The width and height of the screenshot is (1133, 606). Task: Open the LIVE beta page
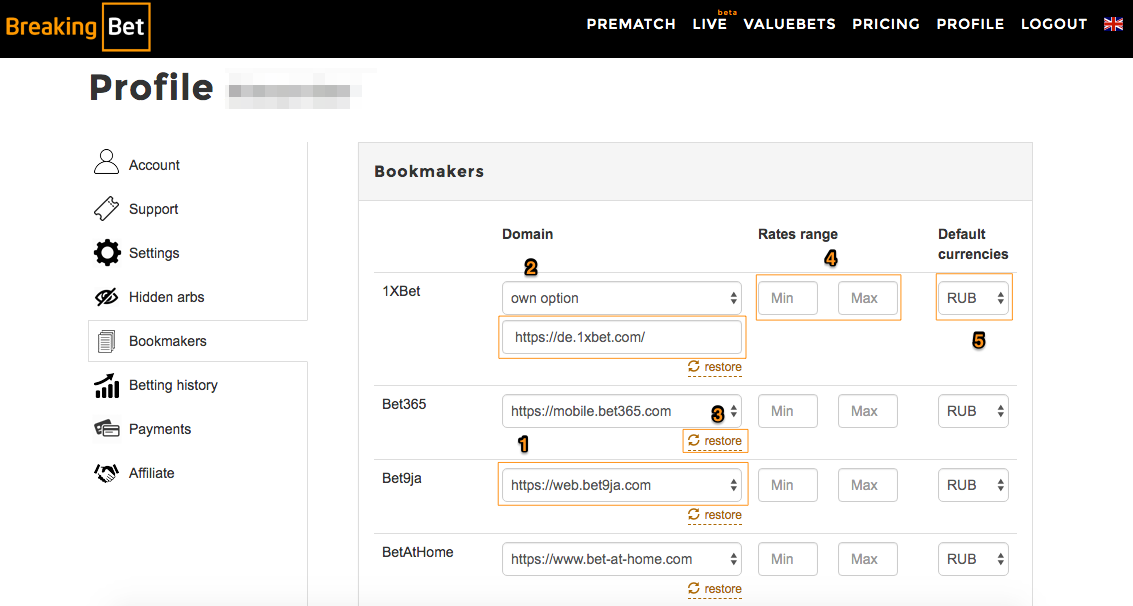tap(710, 25)
